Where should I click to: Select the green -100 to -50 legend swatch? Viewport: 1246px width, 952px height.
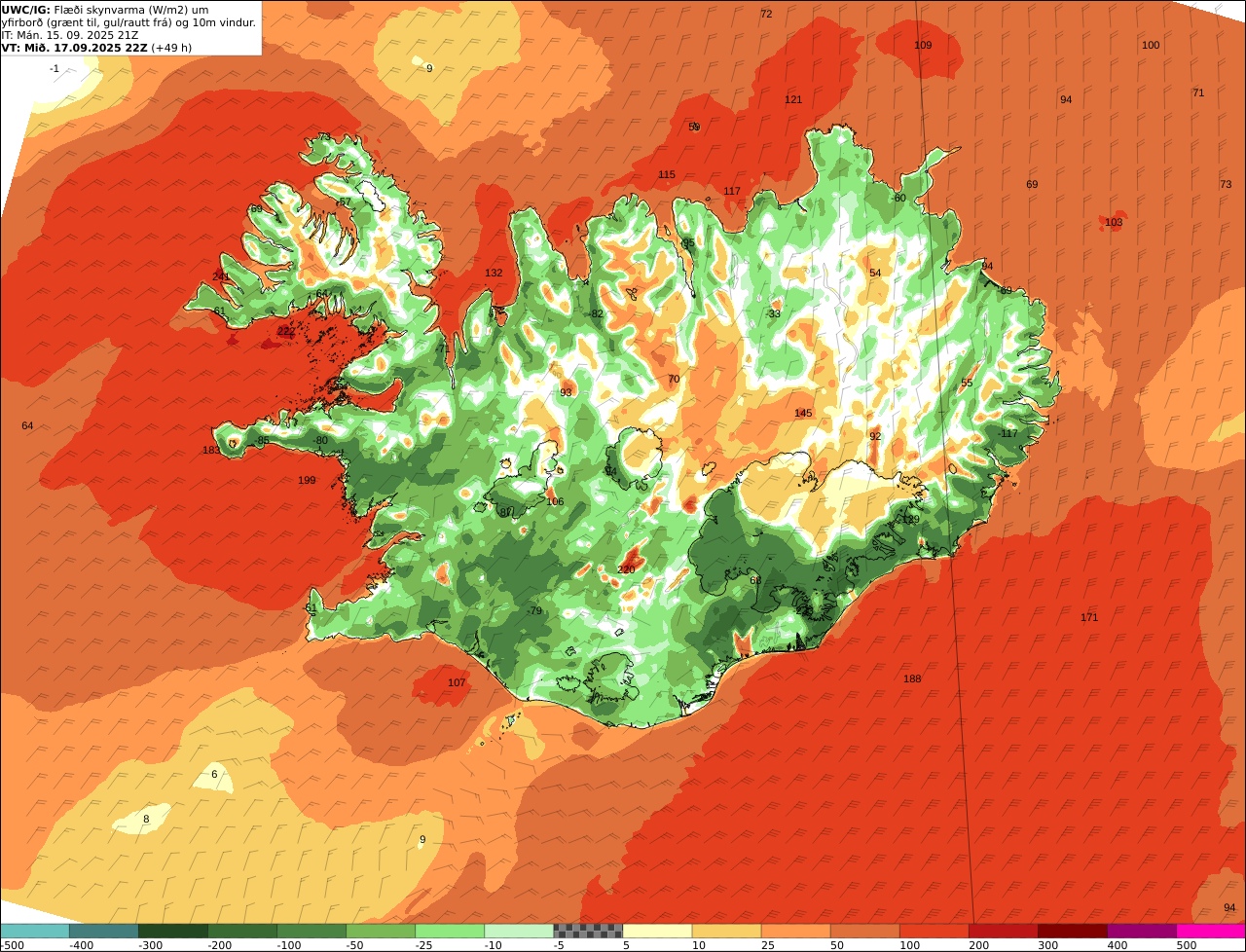311,931
